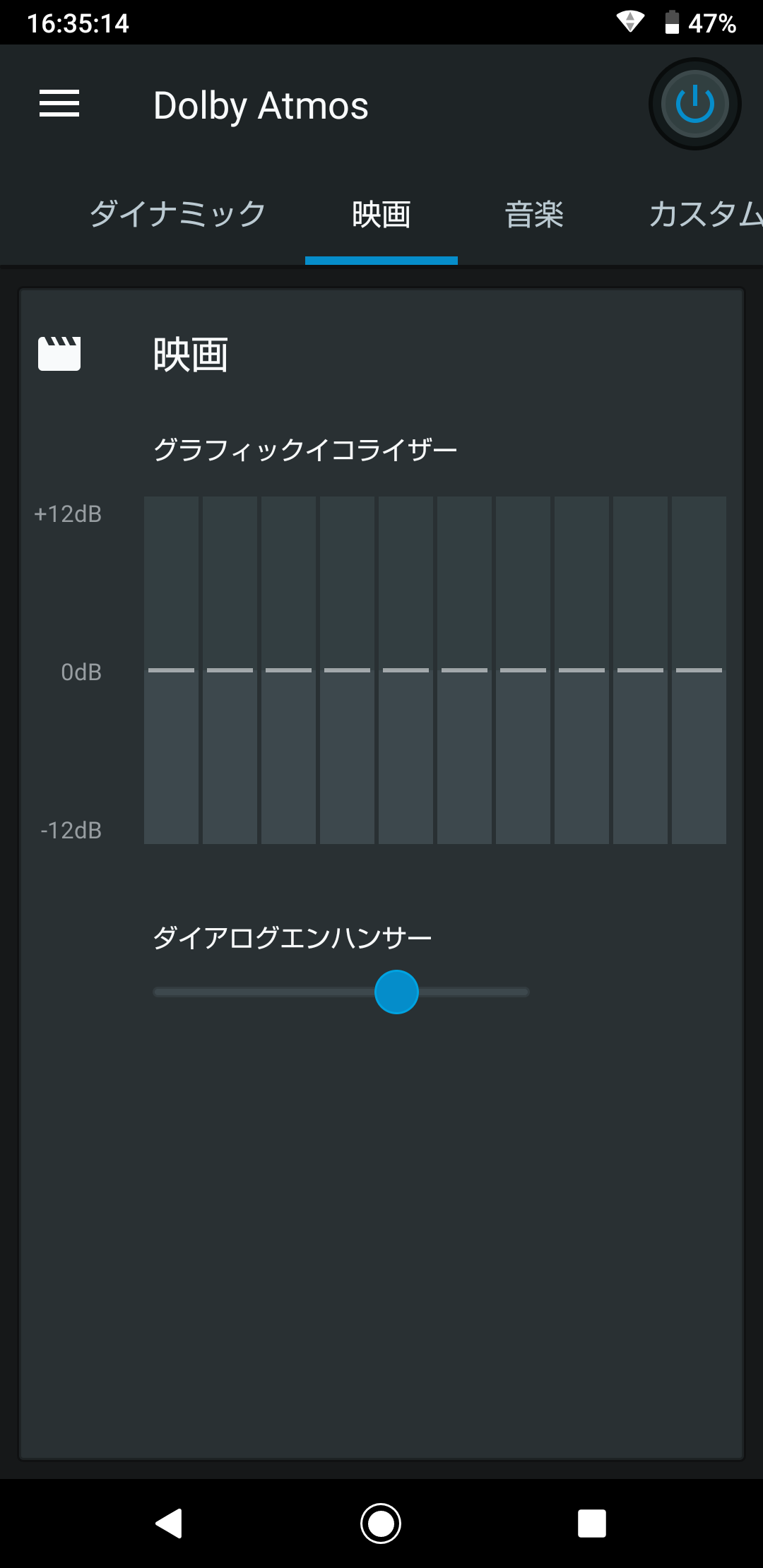Screen dimensions: 763x1568
Task: Open the recent apps square button
Action: [592, 1524]
